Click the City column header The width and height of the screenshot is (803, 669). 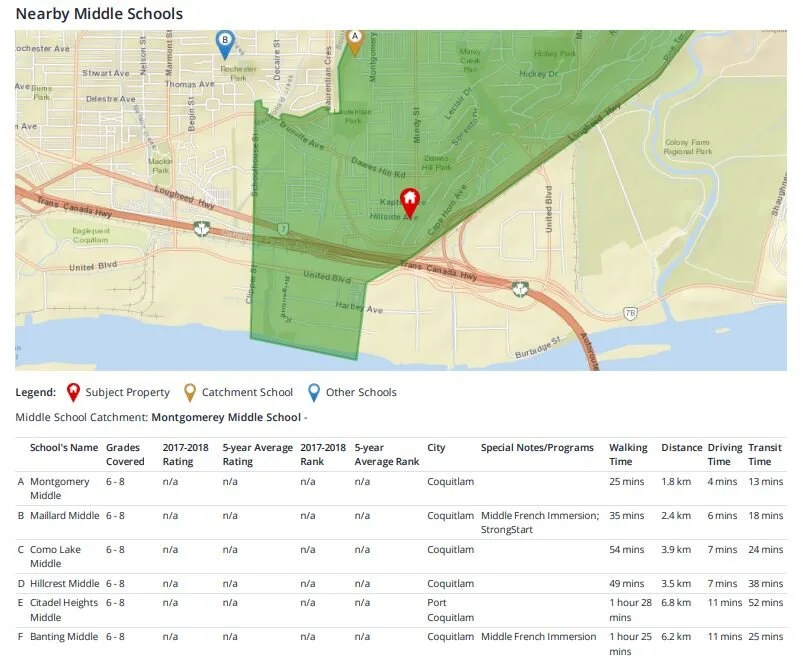click(436, 447)
